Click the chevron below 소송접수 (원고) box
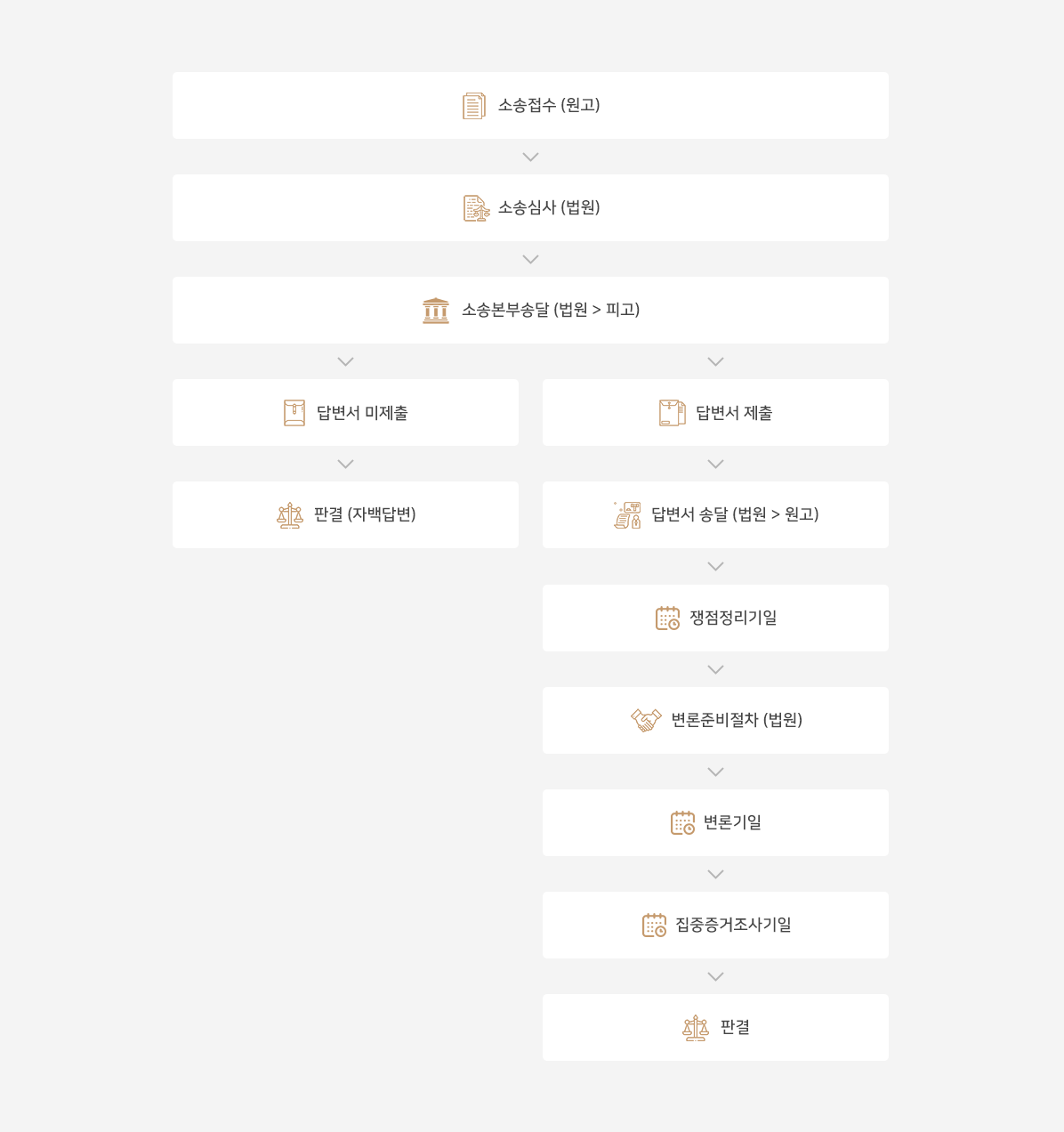Viewport: 1064px width, 1132px height. [x=530, y=157]
